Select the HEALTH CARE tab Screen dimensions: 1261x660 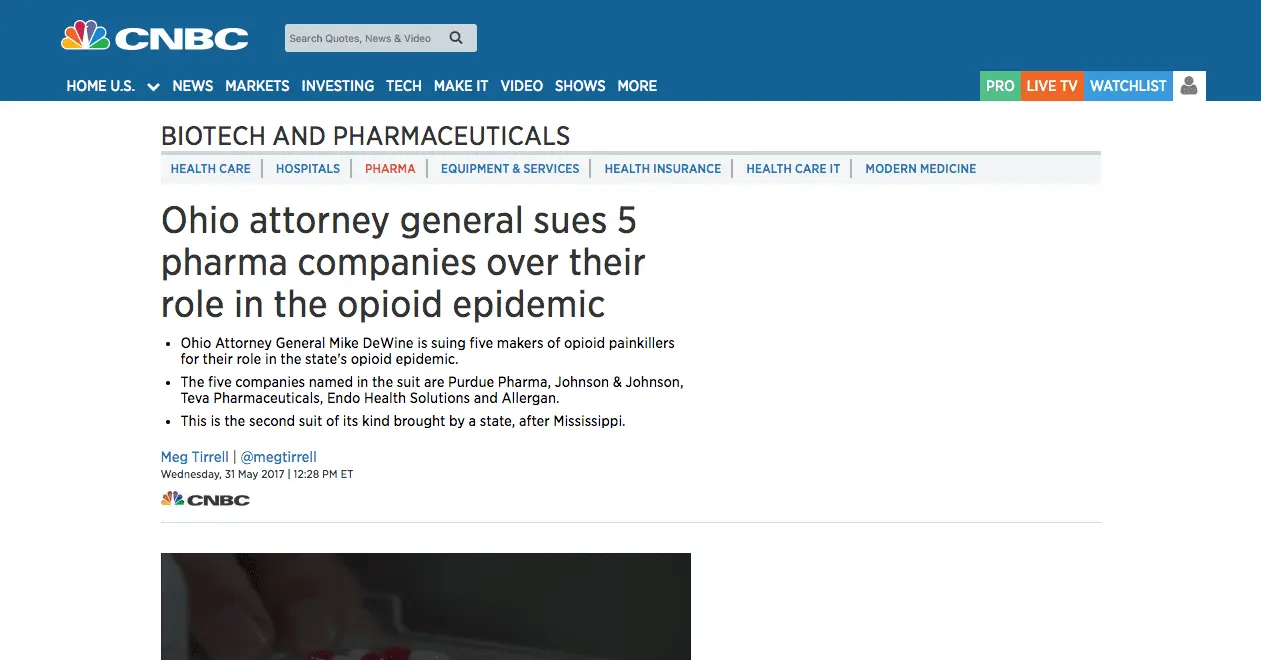click(x=211, y=169)
